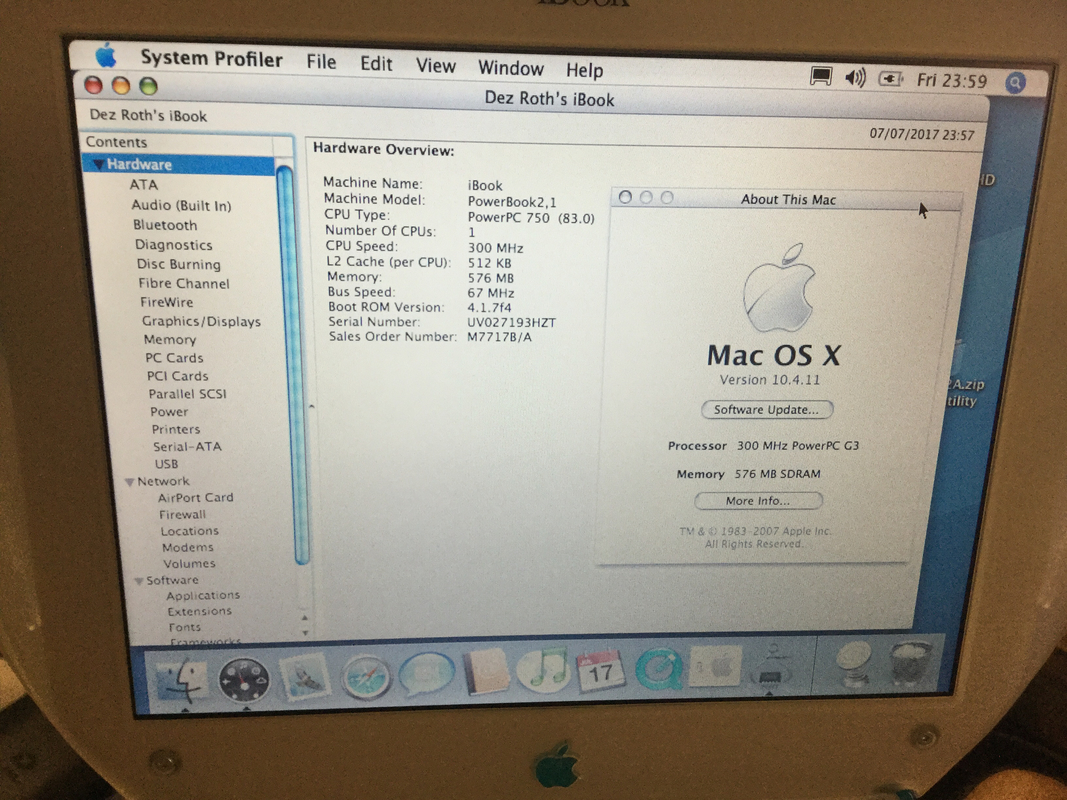Select Extensions under Software
1067x800 pixels.
pos(200,612)
